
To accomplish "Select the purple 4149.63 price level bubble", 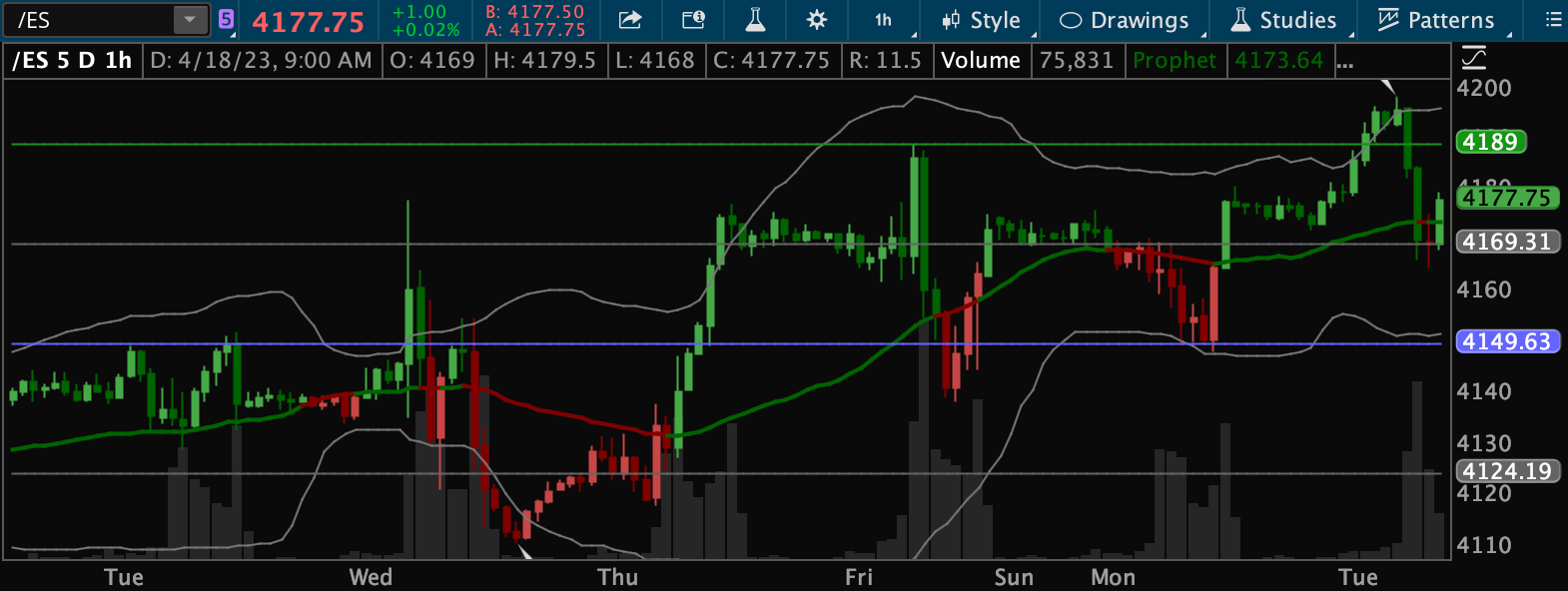I will (1508, 341).
